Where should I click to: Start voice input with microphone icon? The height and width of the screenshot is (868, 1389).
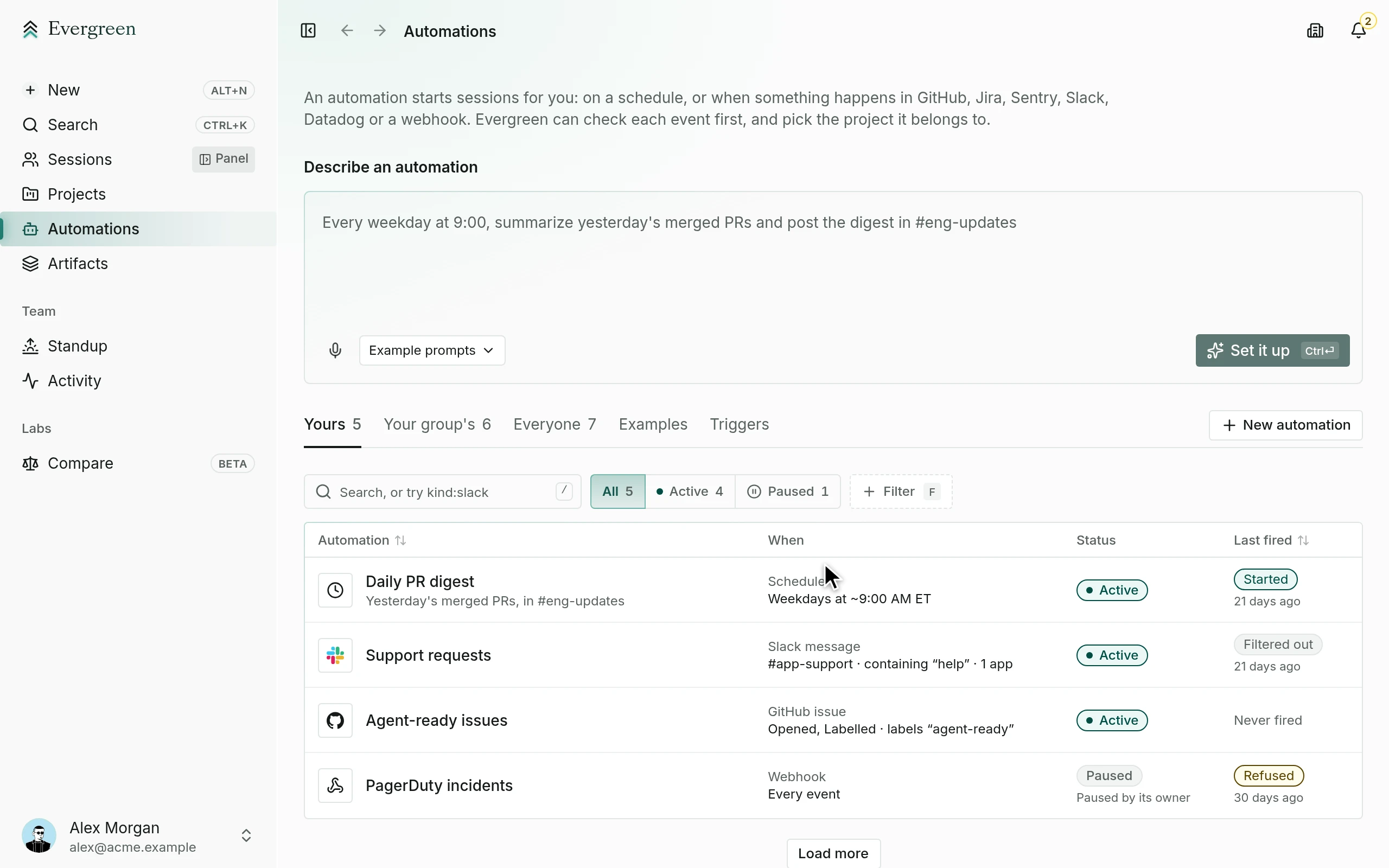pyautogui.click(x=335, y=350)
